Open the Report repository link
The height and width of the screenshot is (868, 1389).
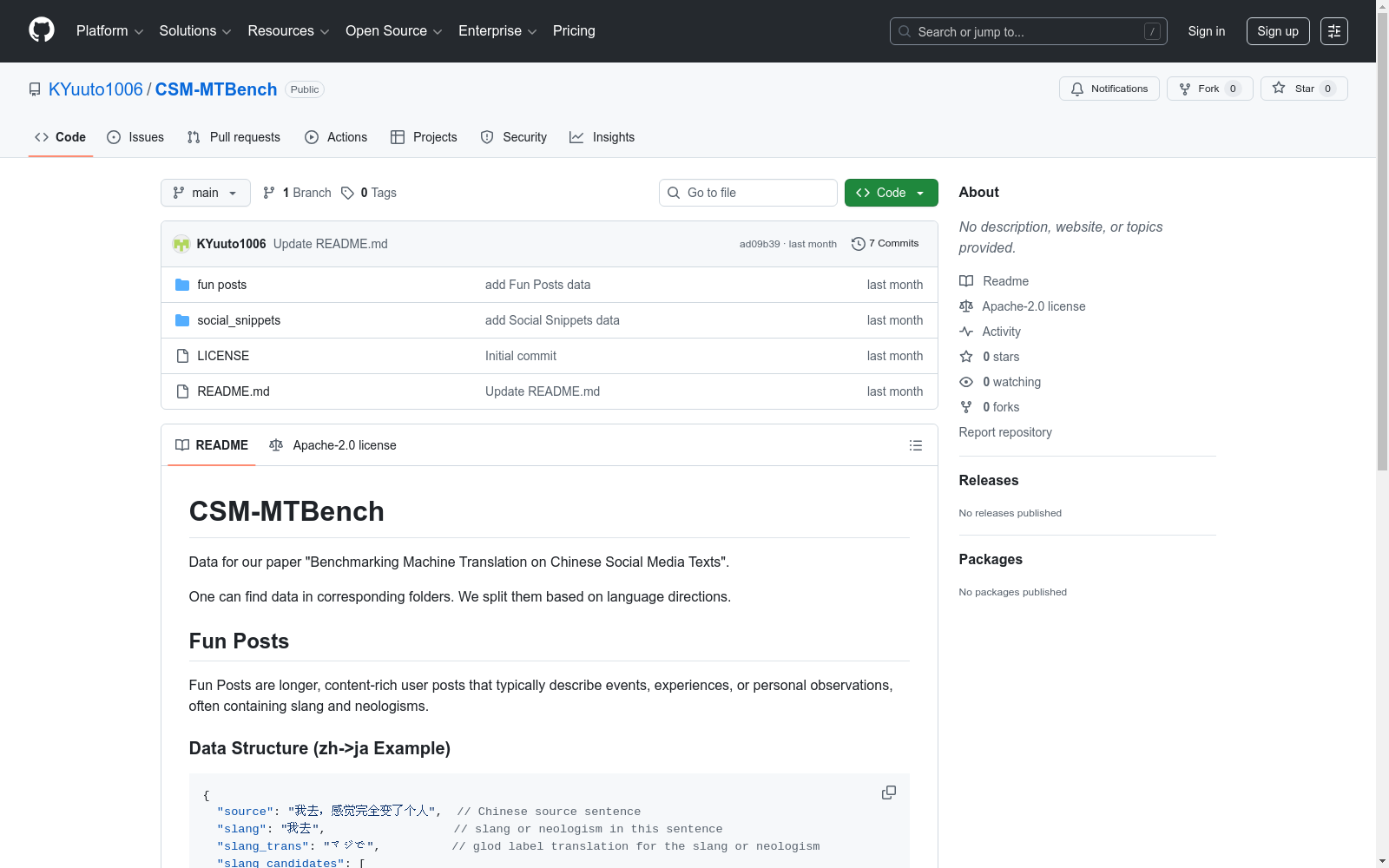coord(1005,432)
